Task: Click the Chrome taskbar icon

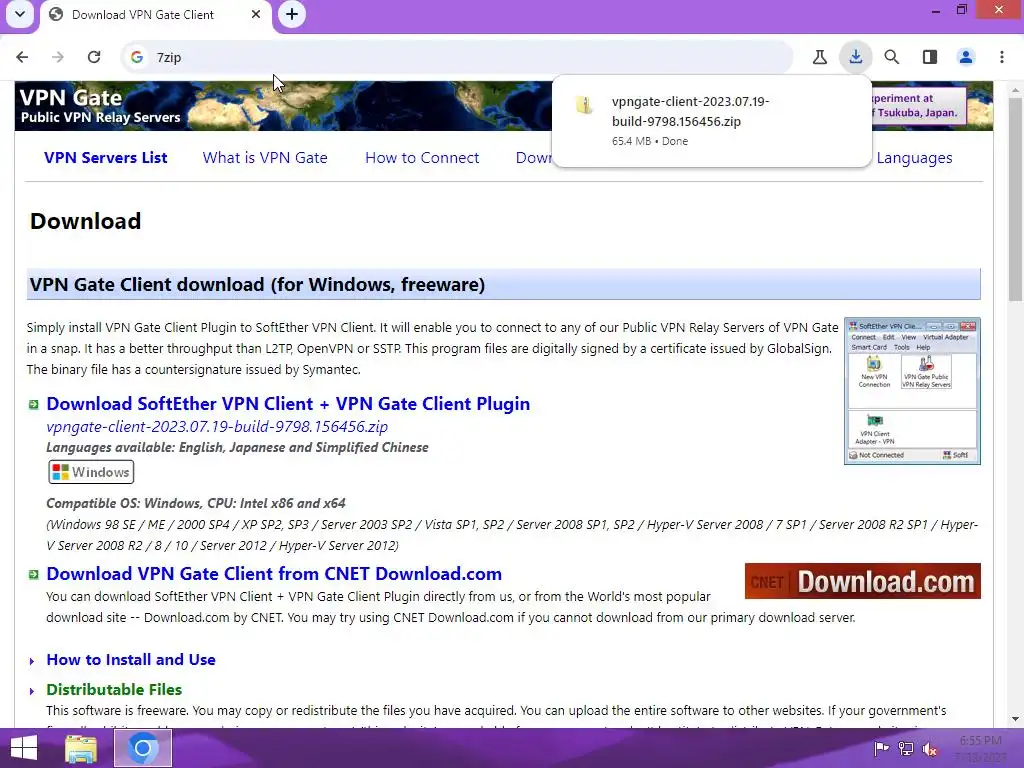Action: [x=143, y=748]
